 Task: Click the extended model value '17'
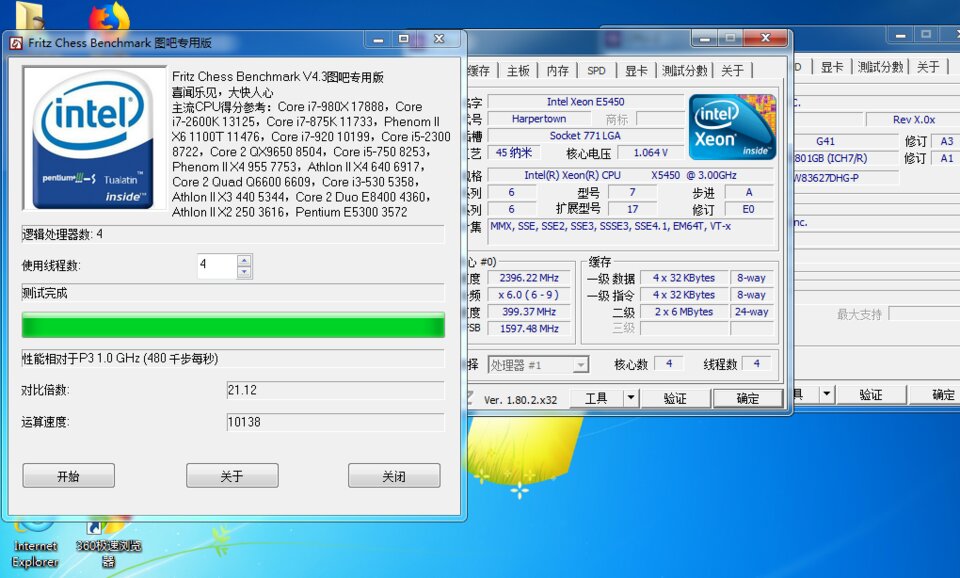point(632,209)
